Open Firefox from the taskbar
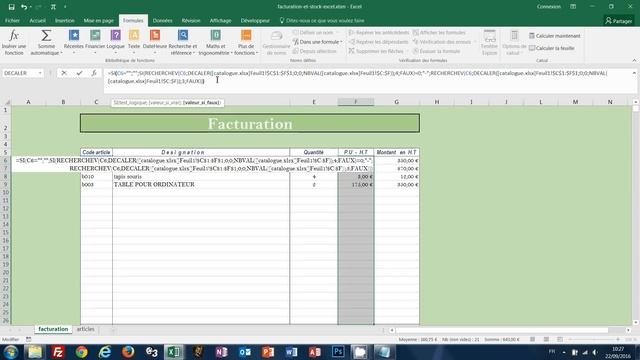 [128, 352]
